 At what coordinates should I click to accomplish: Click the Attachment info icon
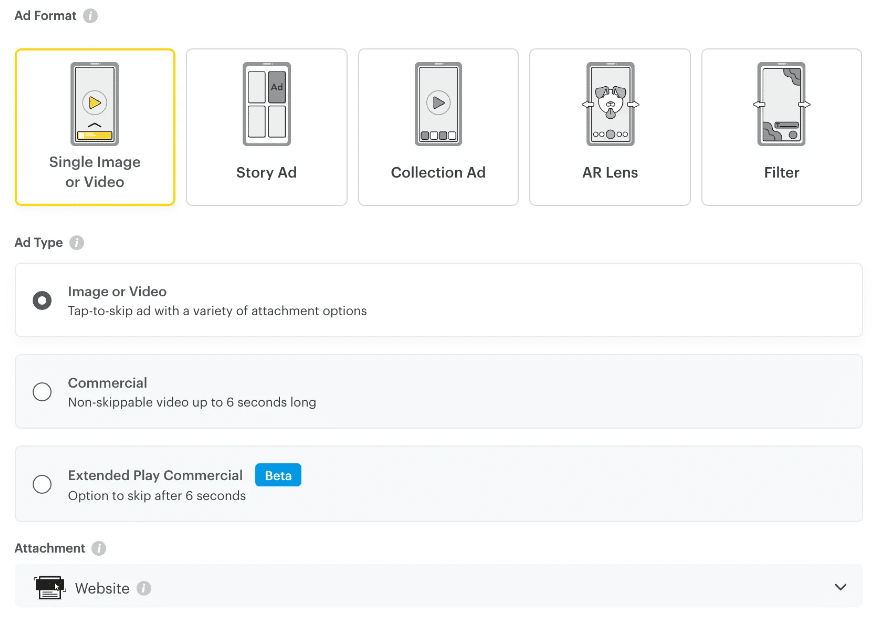[x=99, y=549]
